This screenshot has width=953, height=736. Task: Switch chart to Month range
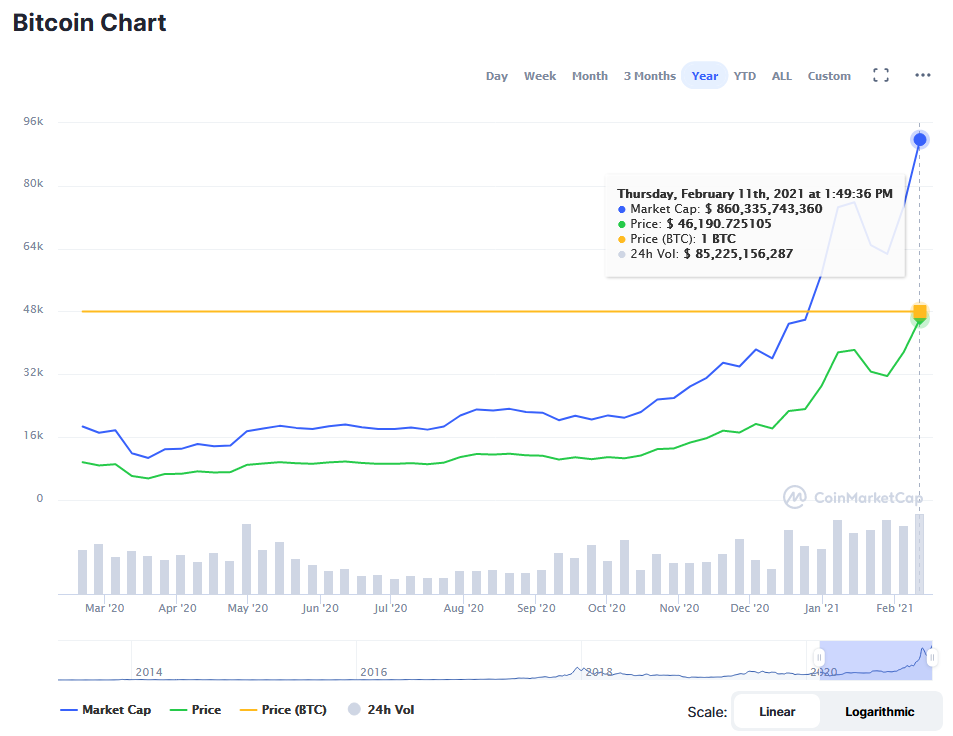pos(589,76)
